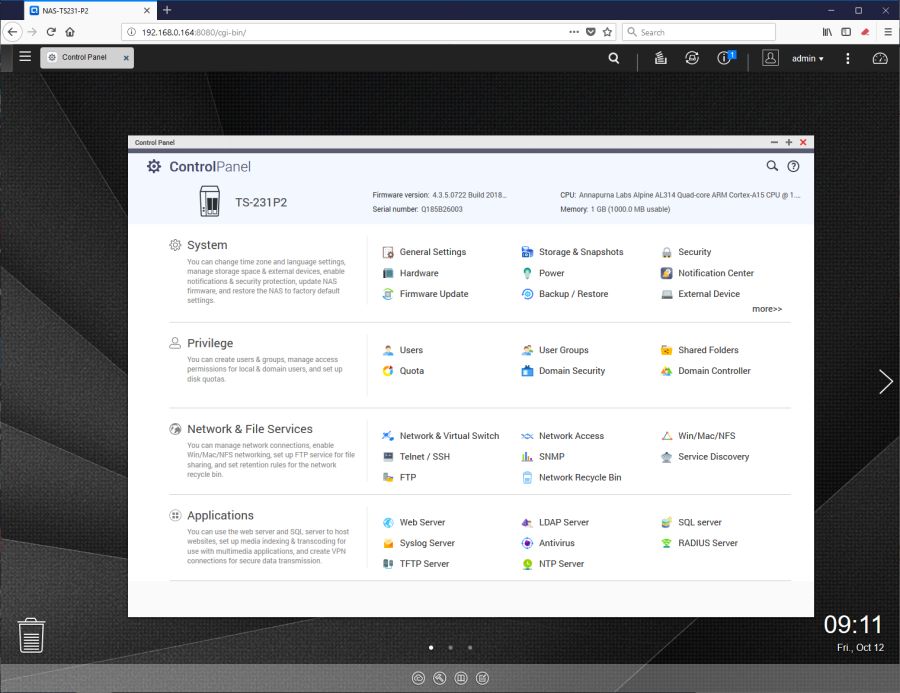Click the Win/Mac/NFS icon
Screen dimensions: 900x693
click(x=666, y=436)
